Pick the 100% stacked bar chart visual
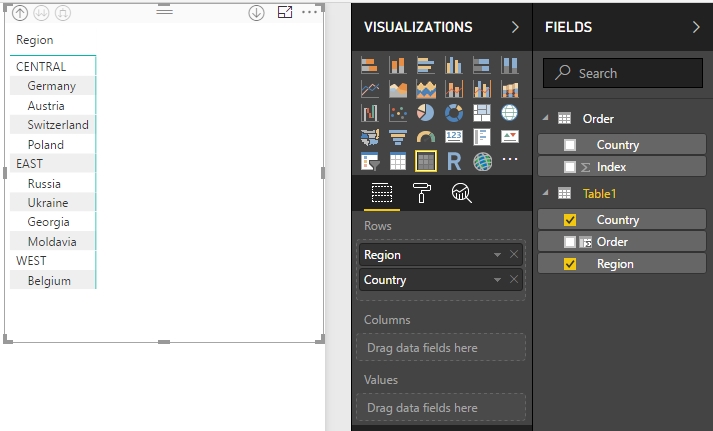The height and width of the screenshot is (431, 713). coord(482,65)
